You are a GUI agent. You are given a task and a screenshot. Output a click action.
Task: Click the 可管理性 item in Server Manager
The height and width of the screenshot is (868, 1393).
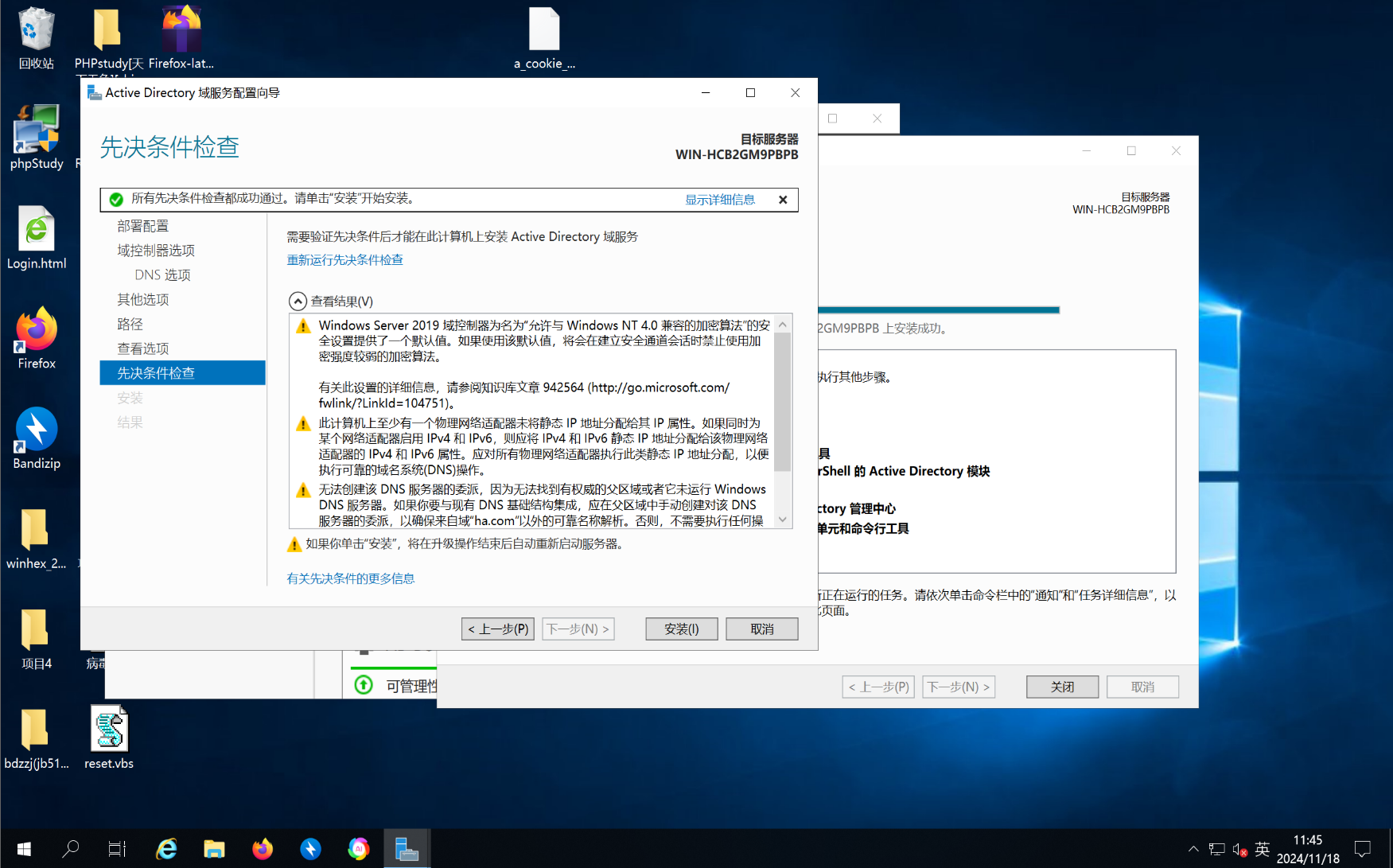(x=411, y=686)
